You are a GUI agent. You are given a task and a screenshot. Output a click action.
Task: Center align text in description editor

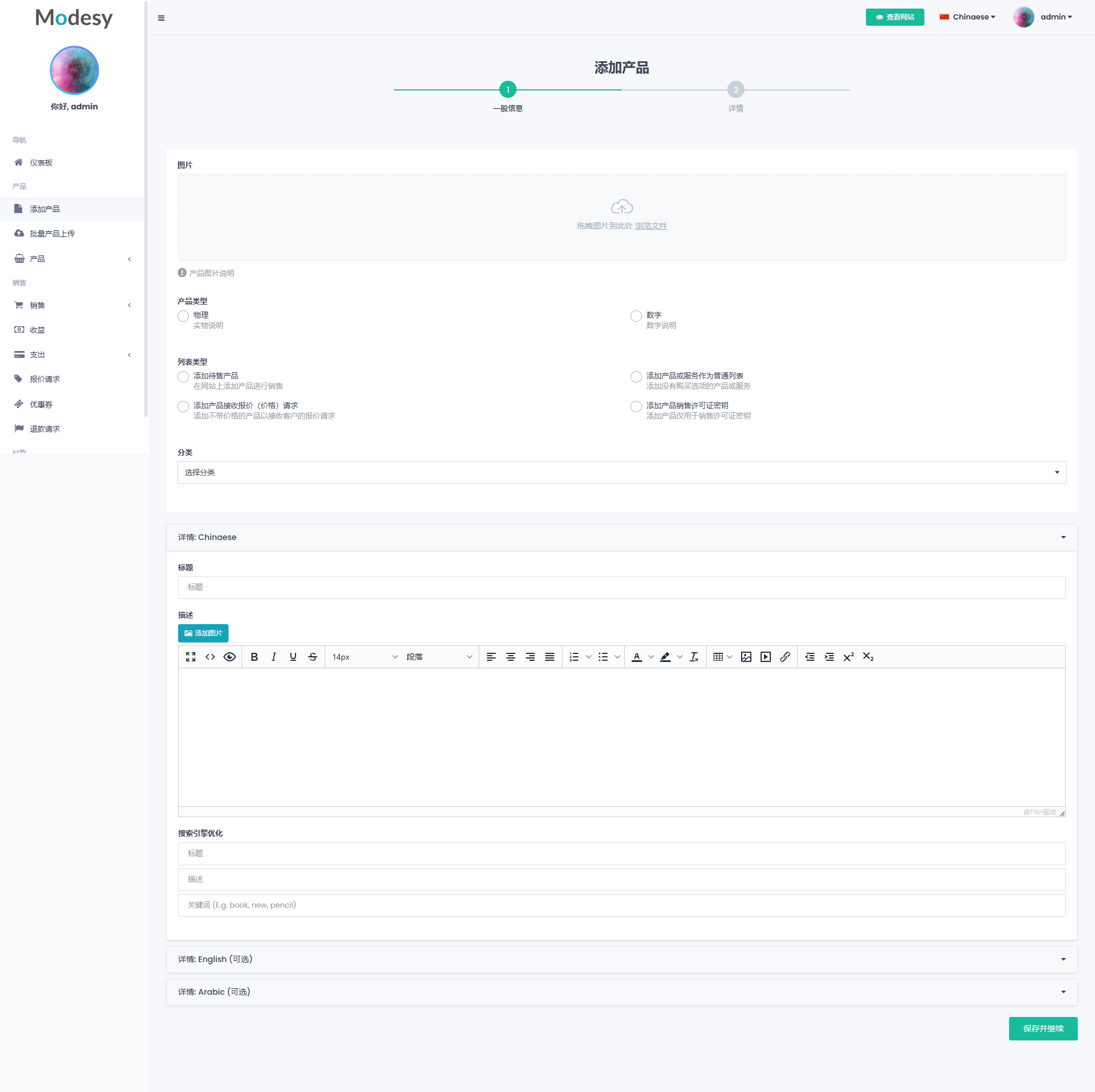click(x=511, y=657)
